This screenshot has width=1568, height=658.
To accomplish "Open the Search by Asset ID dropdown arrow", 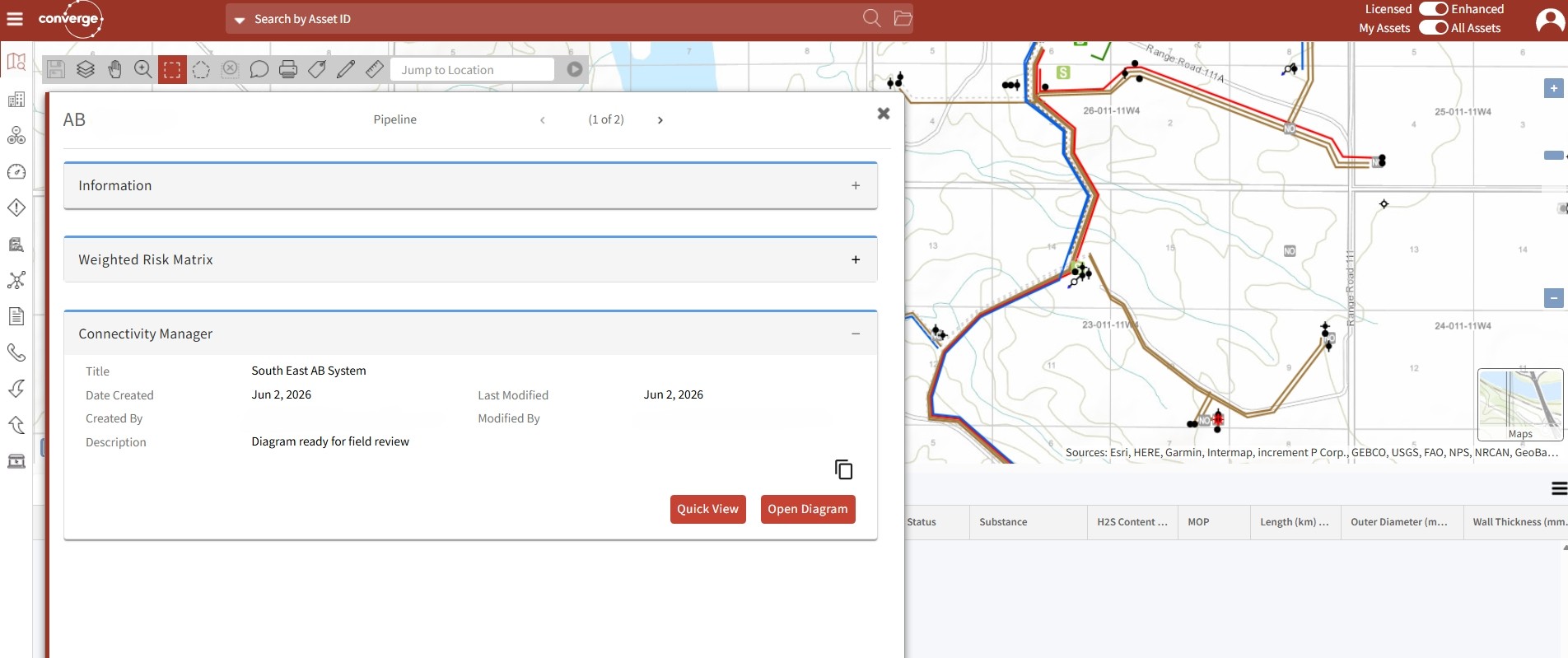I will (240, 20).
